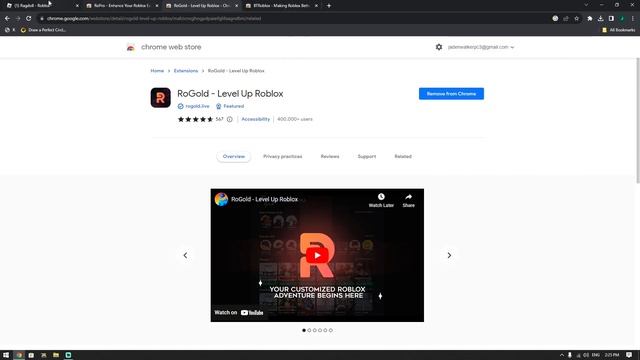Click Remove from Chrome button
This screenshot has width=640, height=360.
(x=451, y=93)
